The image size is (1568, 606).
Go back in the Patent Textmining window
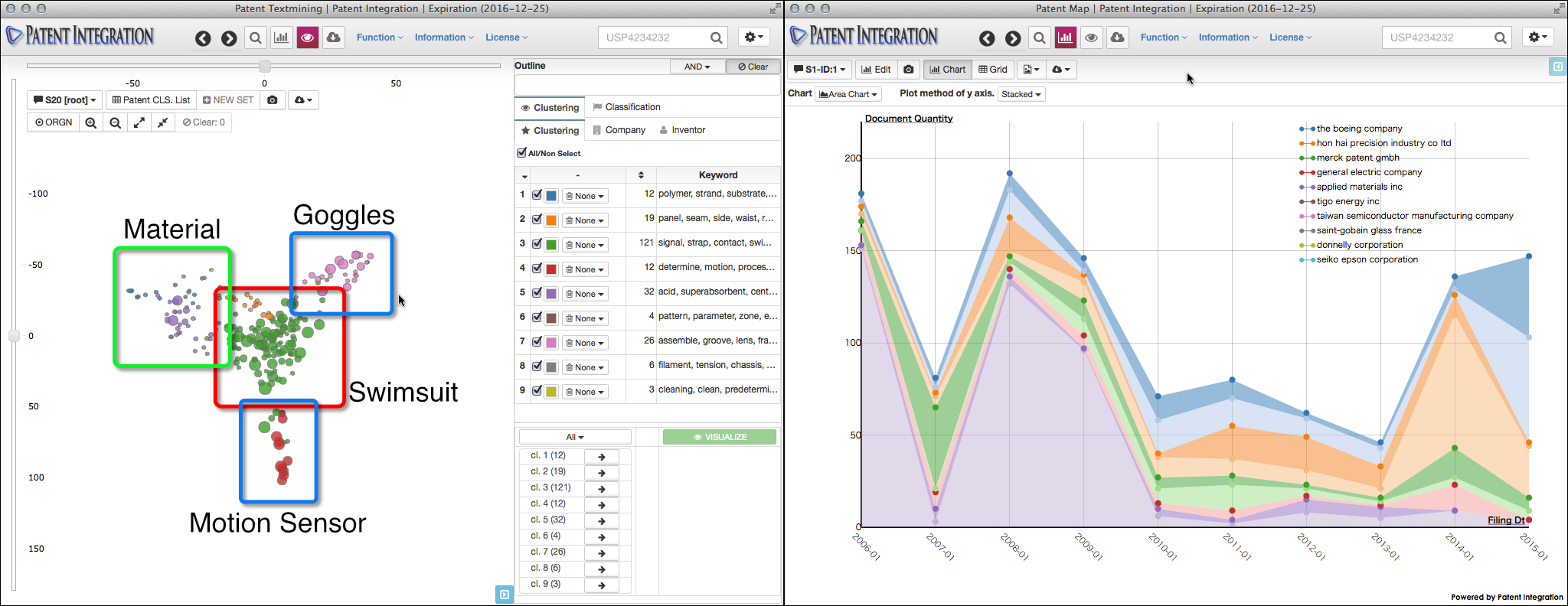203,38
